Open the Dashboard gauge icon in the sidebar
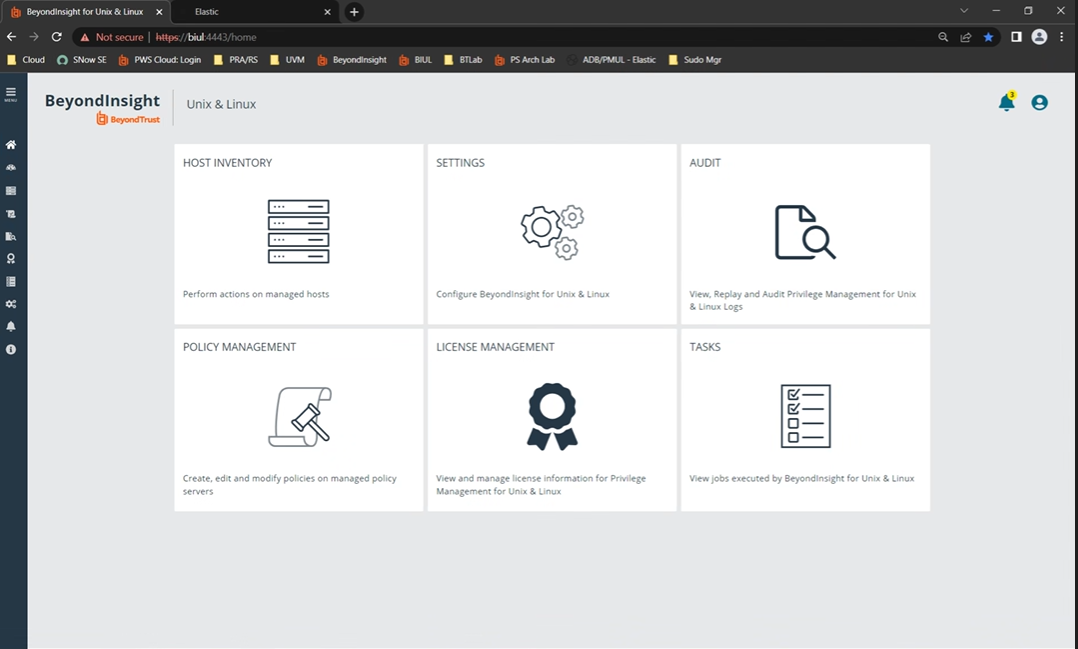1078x649 pixels. pos(11,168)
